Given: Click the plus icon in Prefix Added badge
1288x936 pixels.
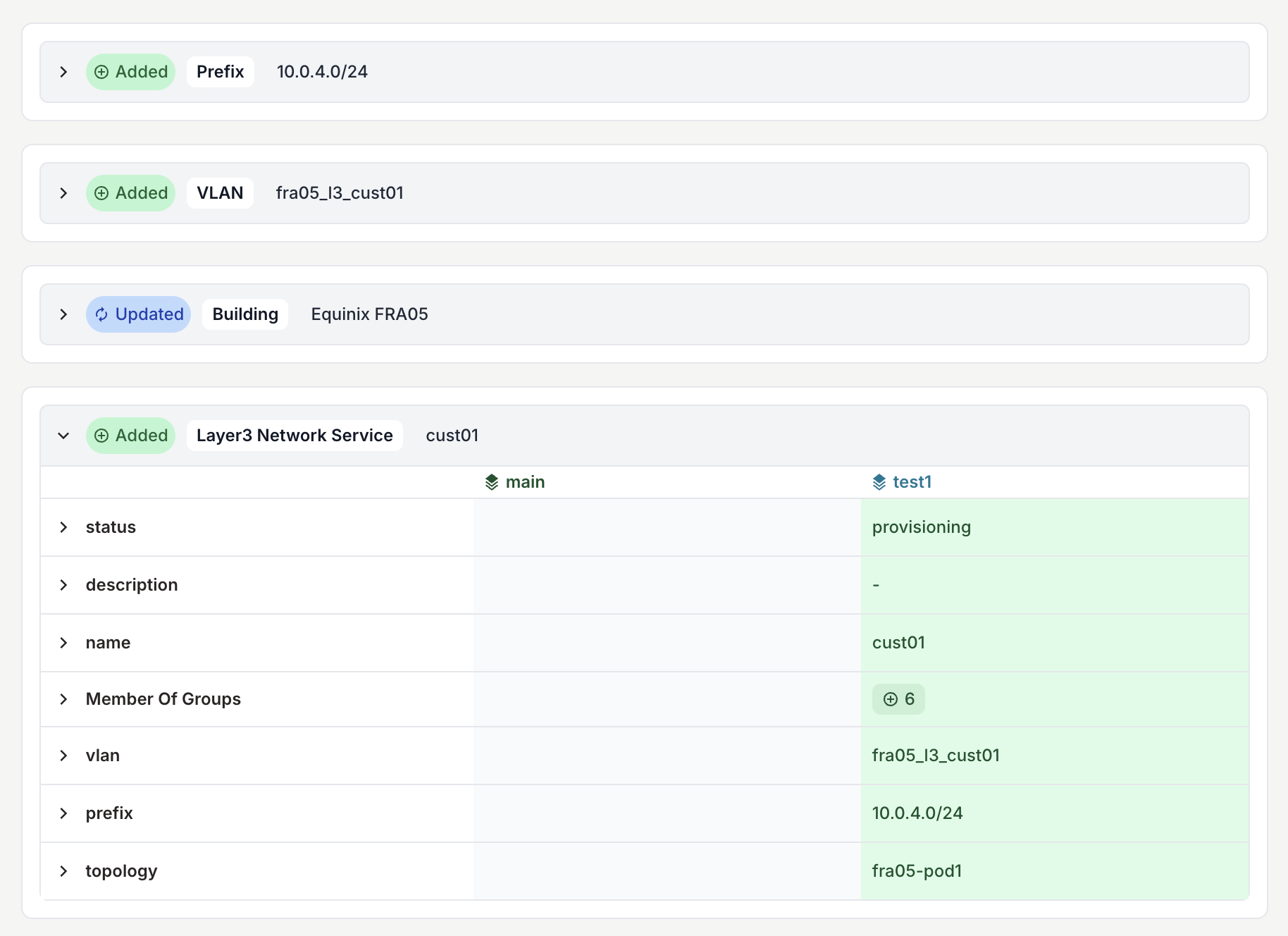Looking at the screenshot, I should tap(101, 72).
